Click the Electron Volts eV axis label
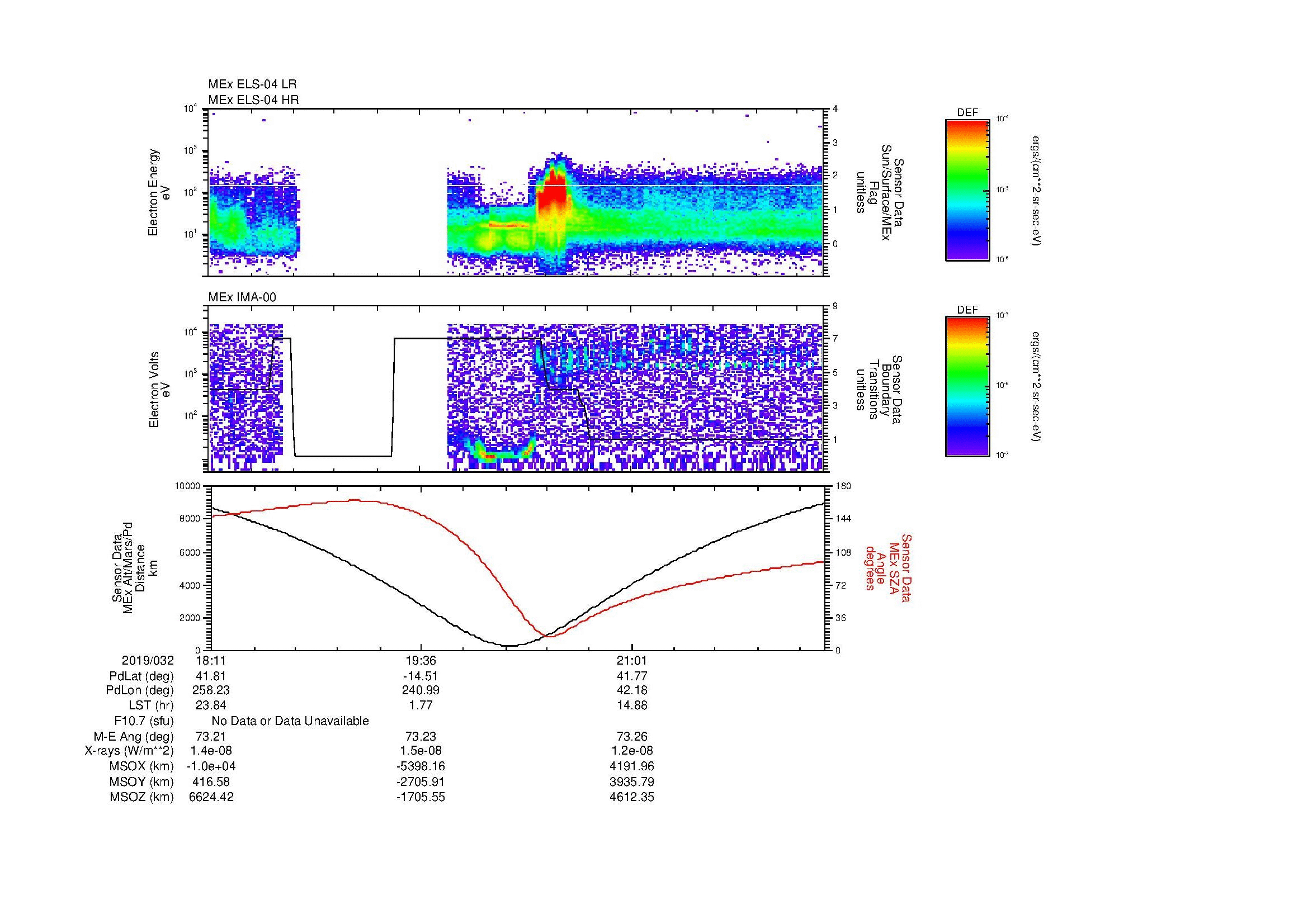The image size is (1308, 924). (x=159, y=390)
